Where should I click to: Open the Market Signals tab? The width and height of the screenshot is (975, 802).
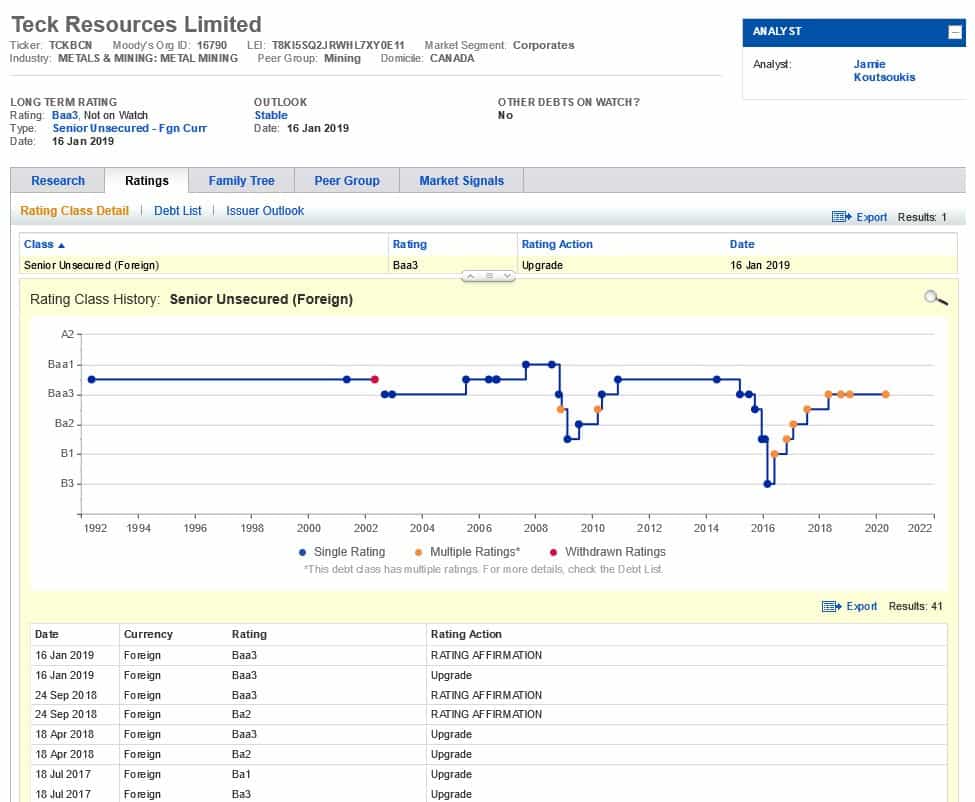tap(461, 181)
